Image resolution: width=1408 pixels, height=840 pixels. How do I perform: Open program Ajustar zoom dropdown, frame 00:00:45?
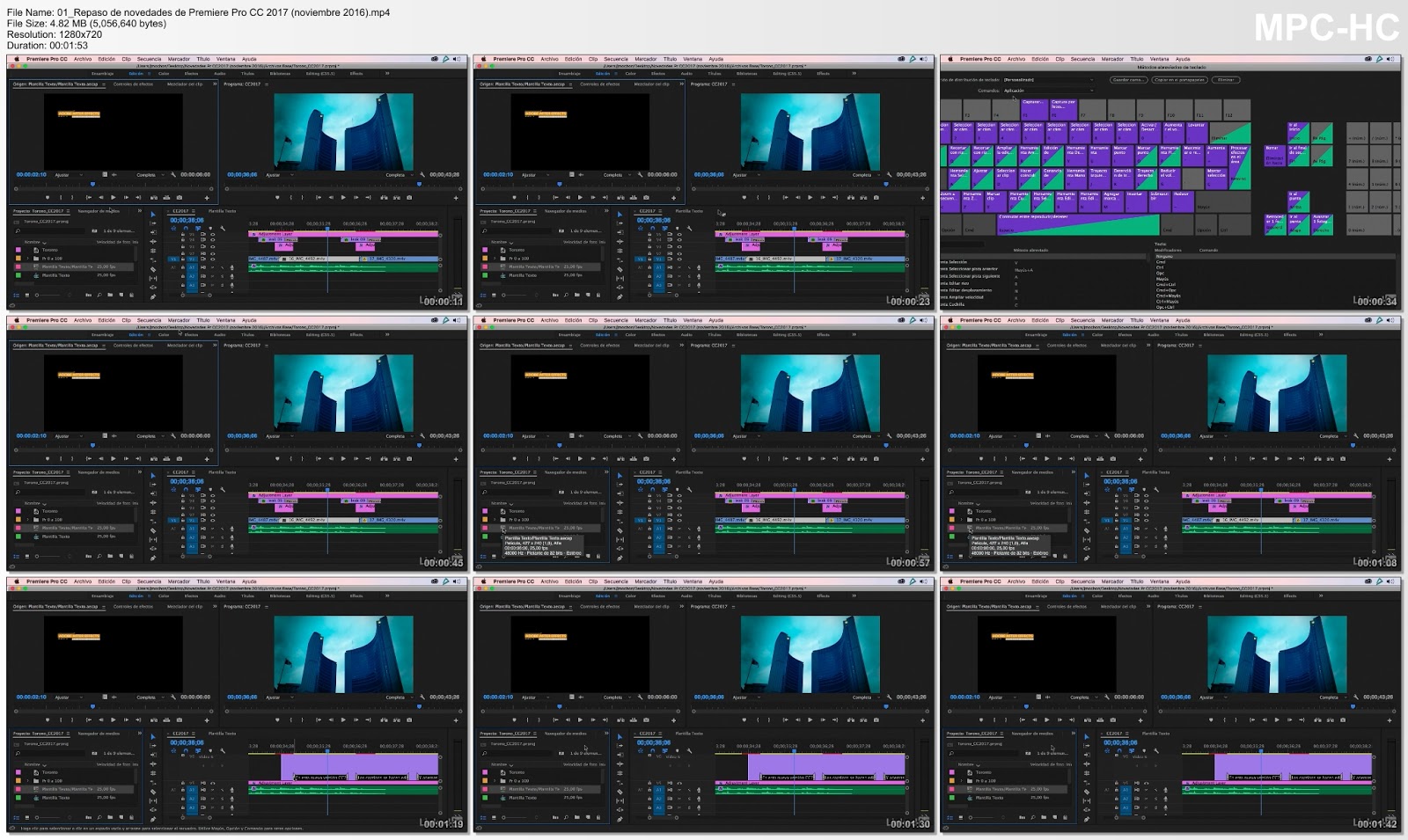tap(280, 436)
